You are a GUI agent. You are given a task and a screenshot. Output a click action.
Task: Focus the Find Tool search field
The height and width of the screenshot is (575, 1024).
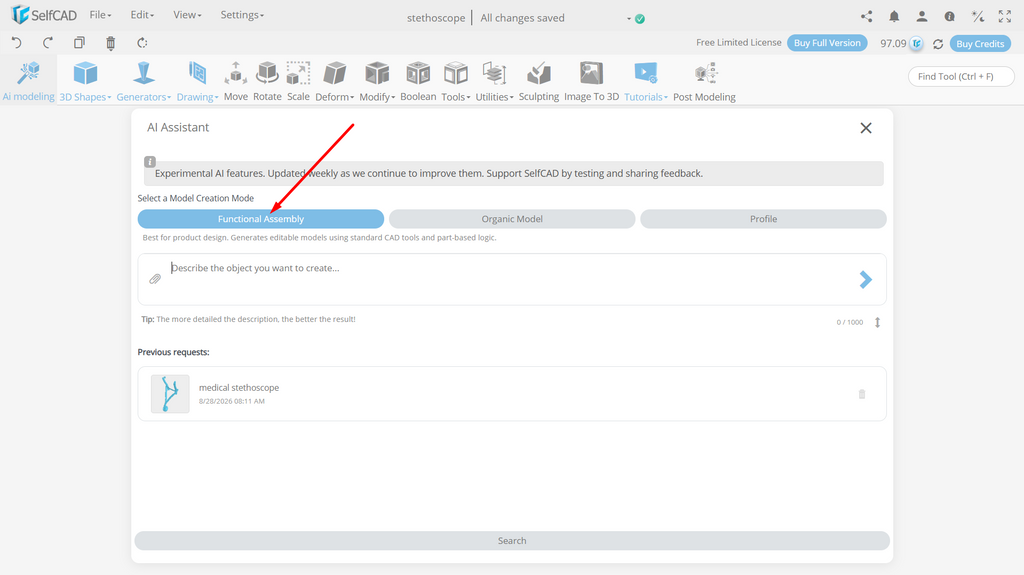click(961, 76)
